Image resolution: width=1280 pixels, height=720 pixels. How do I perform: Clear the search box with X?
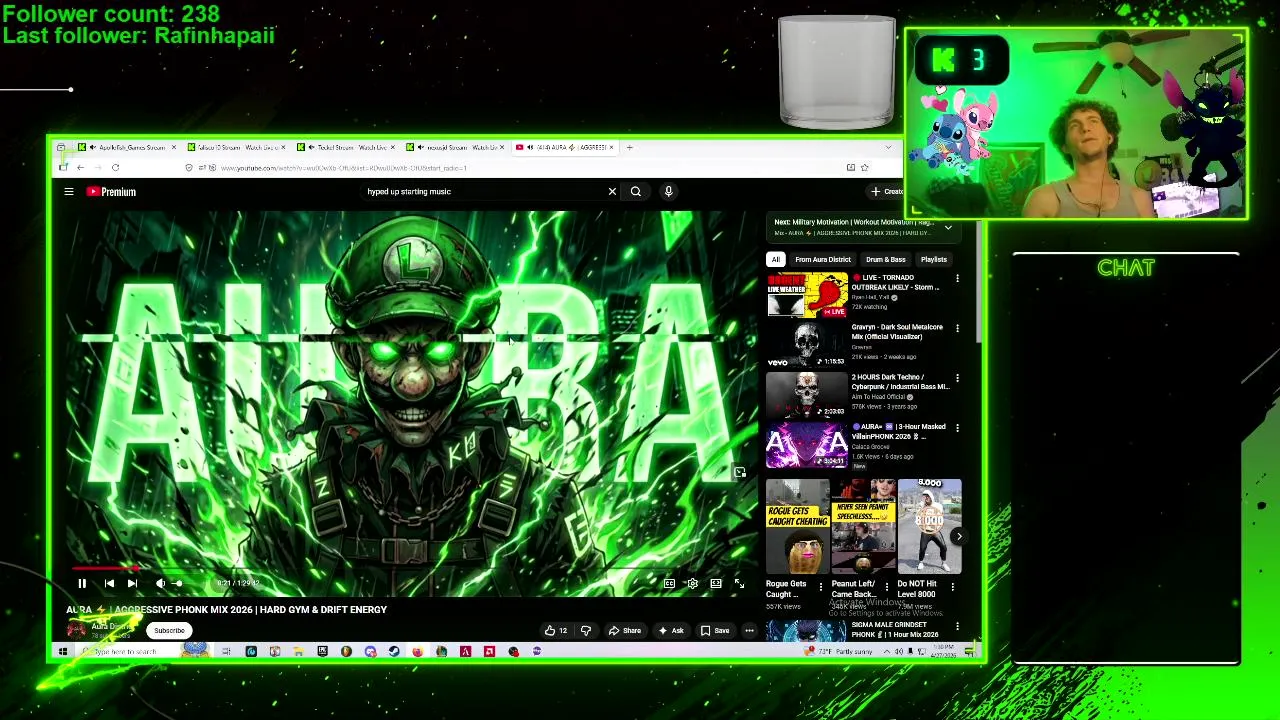612,192
